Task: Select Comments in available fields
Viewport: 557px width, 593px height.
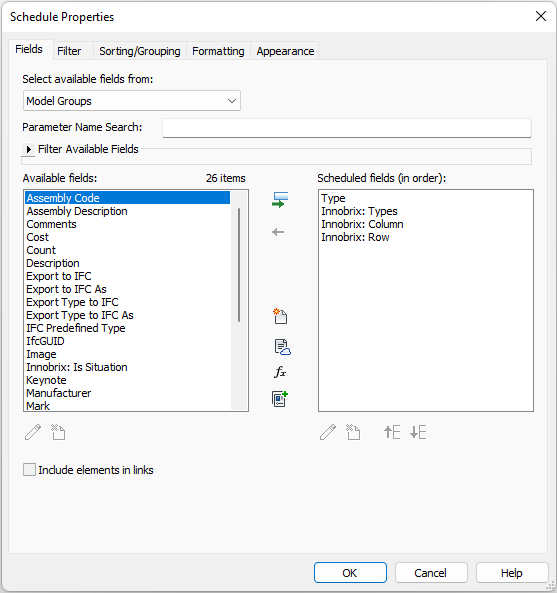Action: click(x=127, y=224)
